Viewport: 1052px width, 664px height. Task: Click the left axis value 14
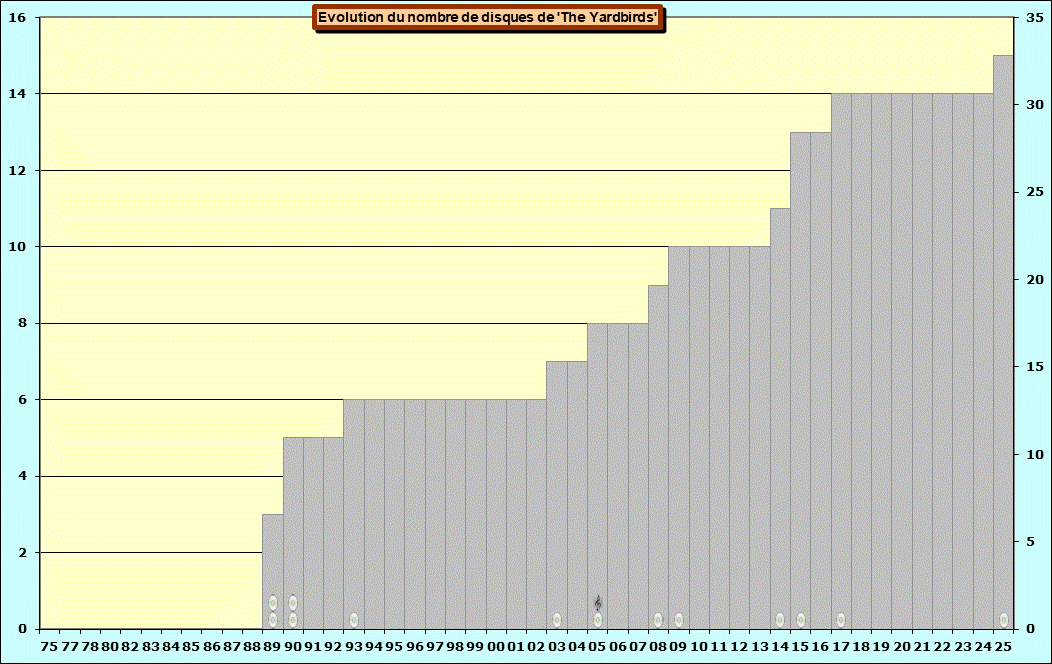(17, 94)
